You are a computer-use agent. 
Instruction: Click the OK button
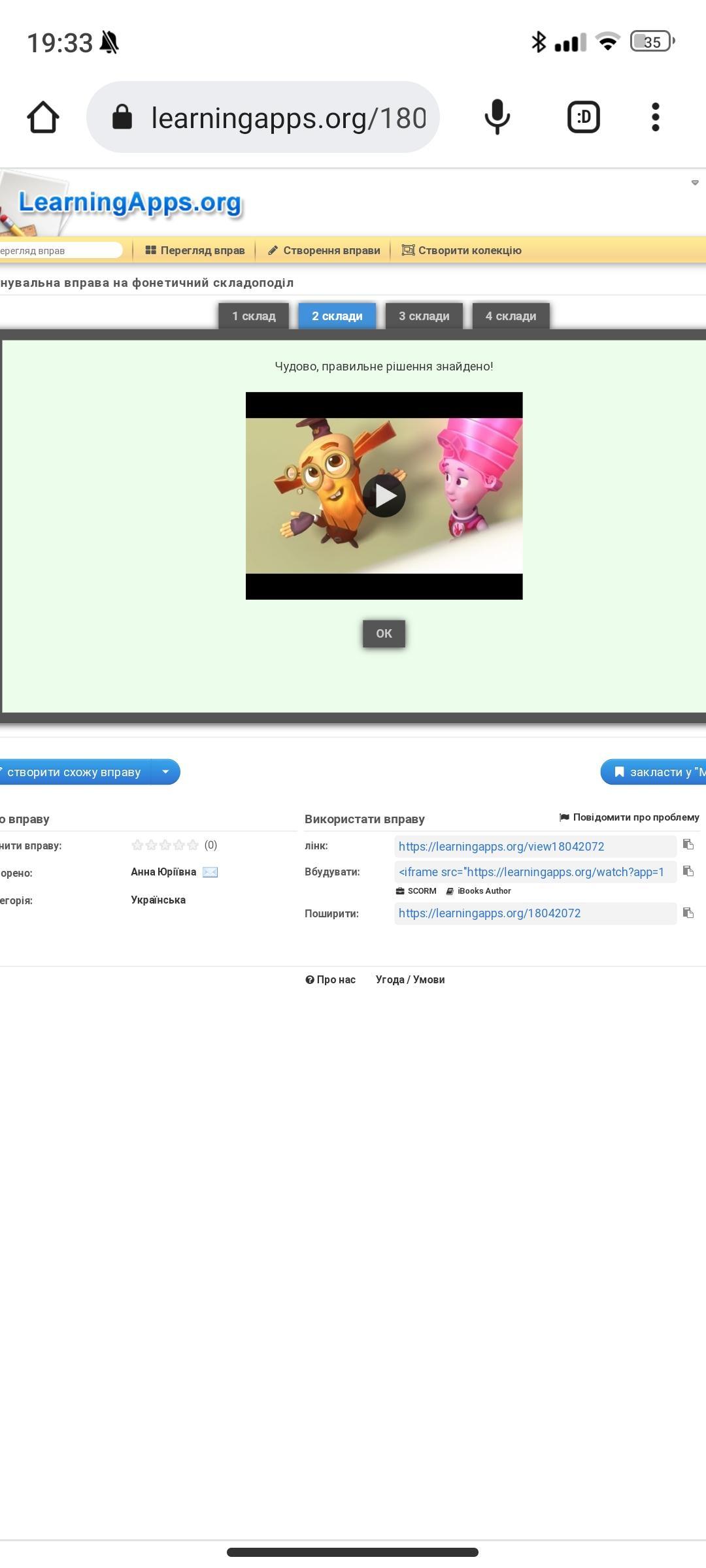click(x=384, y=634)
